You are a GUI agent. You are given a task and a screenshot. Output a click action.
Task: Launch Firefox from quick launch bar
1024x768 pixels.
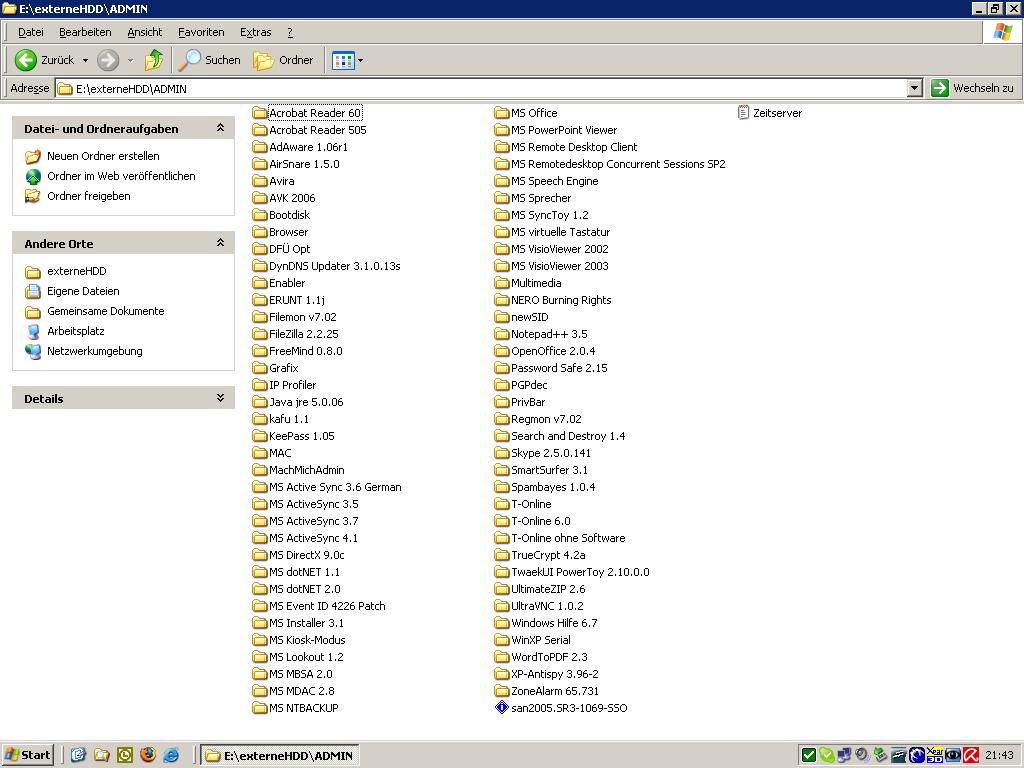(148, 756)
